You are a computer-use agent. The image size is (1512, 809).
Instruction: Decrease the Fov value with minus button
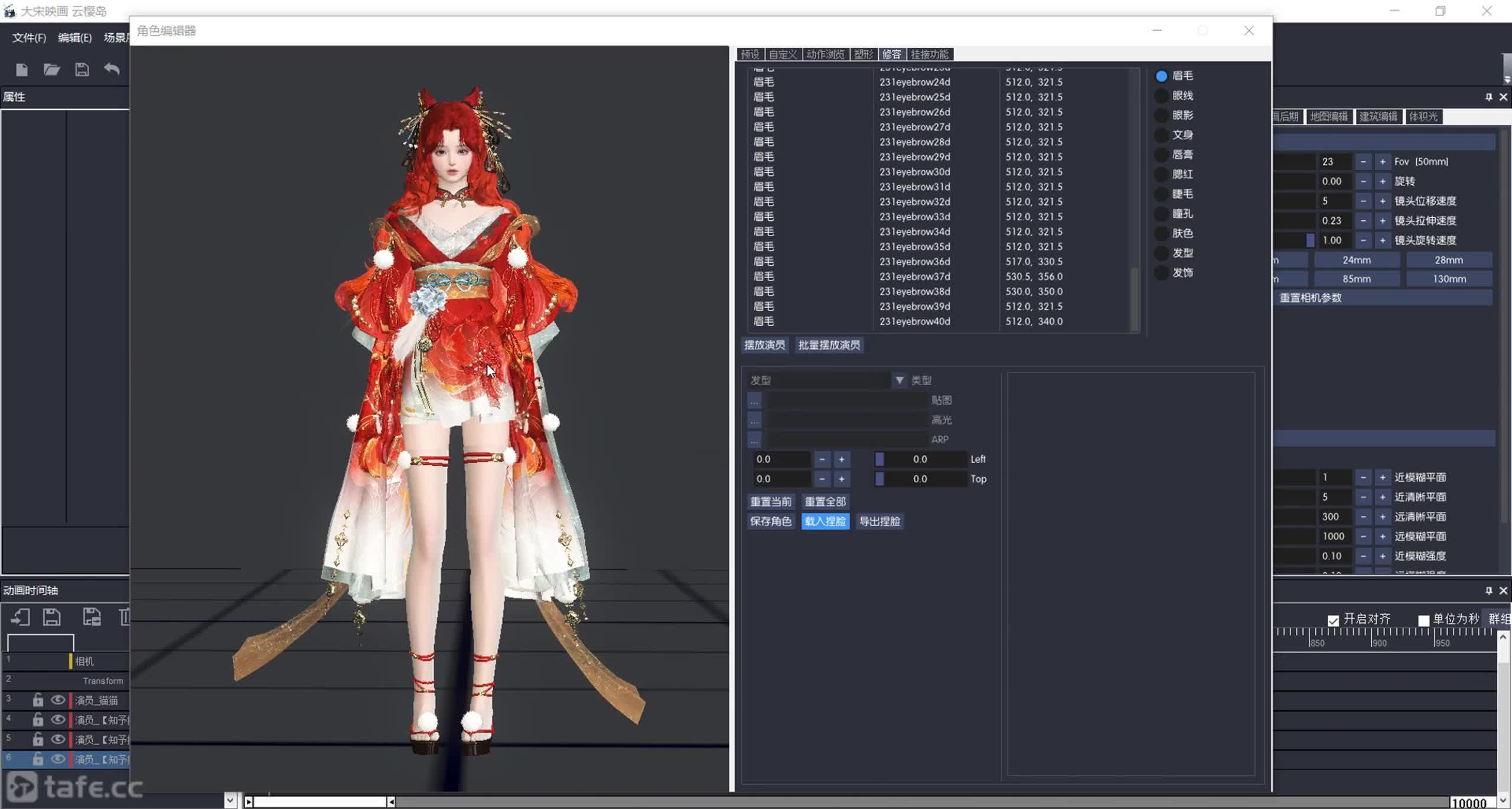(x=1363, y=162)
